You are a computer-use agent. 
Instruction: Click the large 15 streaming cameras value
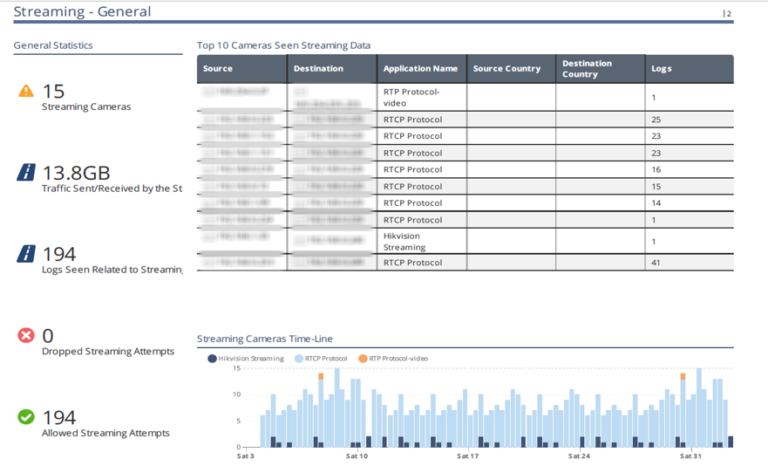point(53,92)
